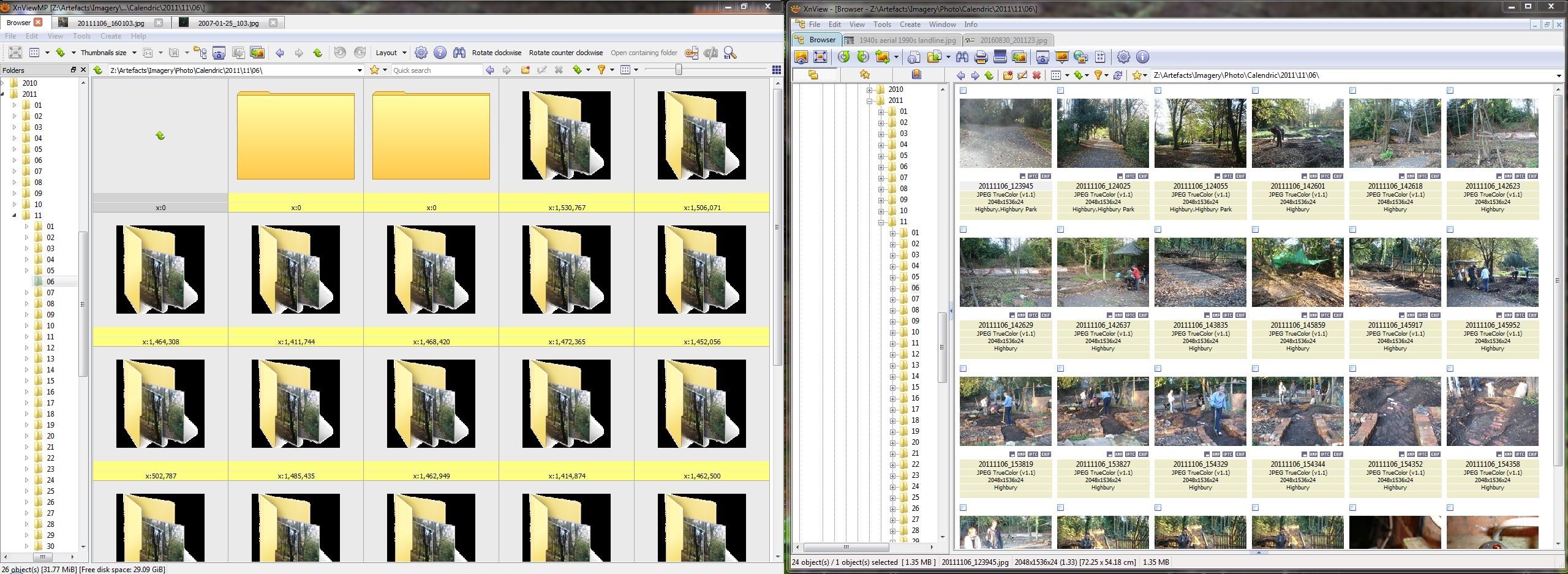Click the Rotate counter clockwise button
The height and width of the screenshot is (574, 1568).
pos(565,53)
